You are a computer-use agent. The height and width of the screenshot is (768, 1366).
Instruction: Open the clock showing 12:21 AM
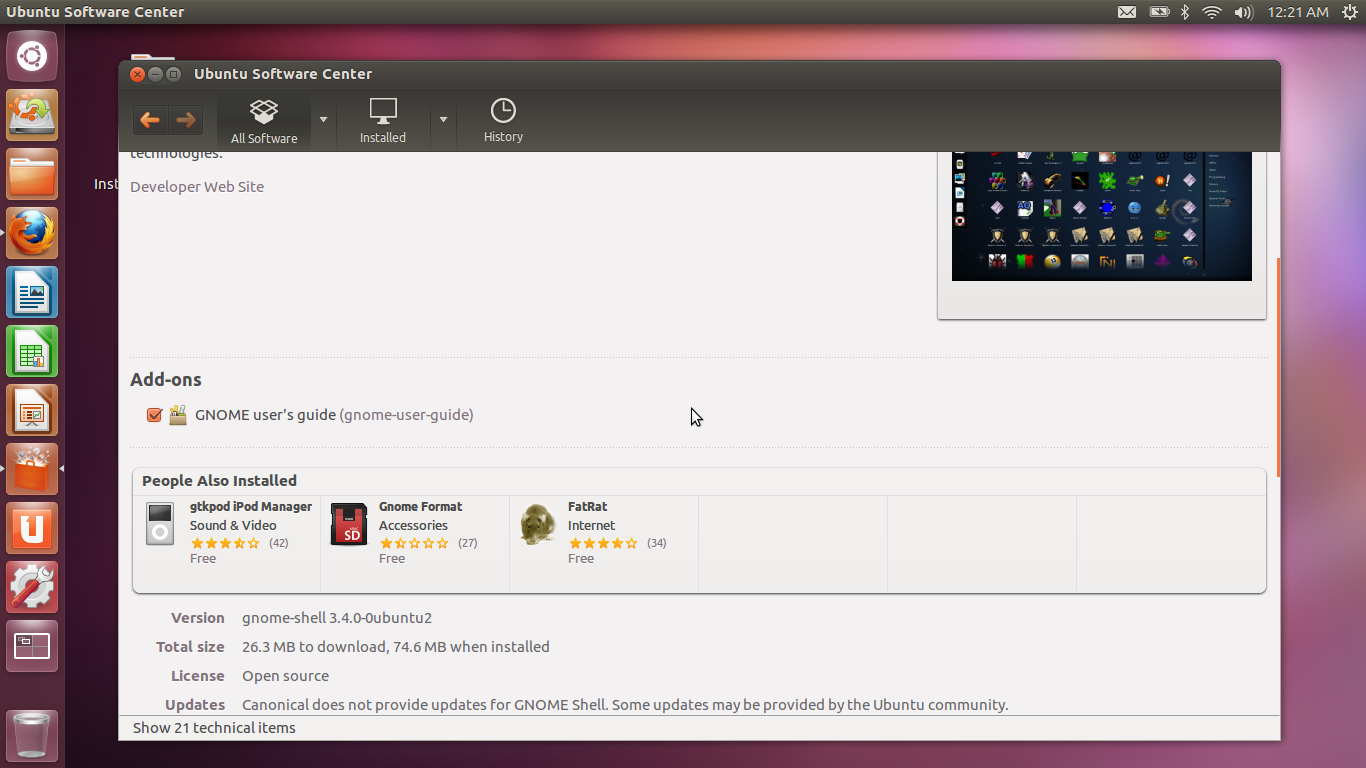[x=1297, y=12]
